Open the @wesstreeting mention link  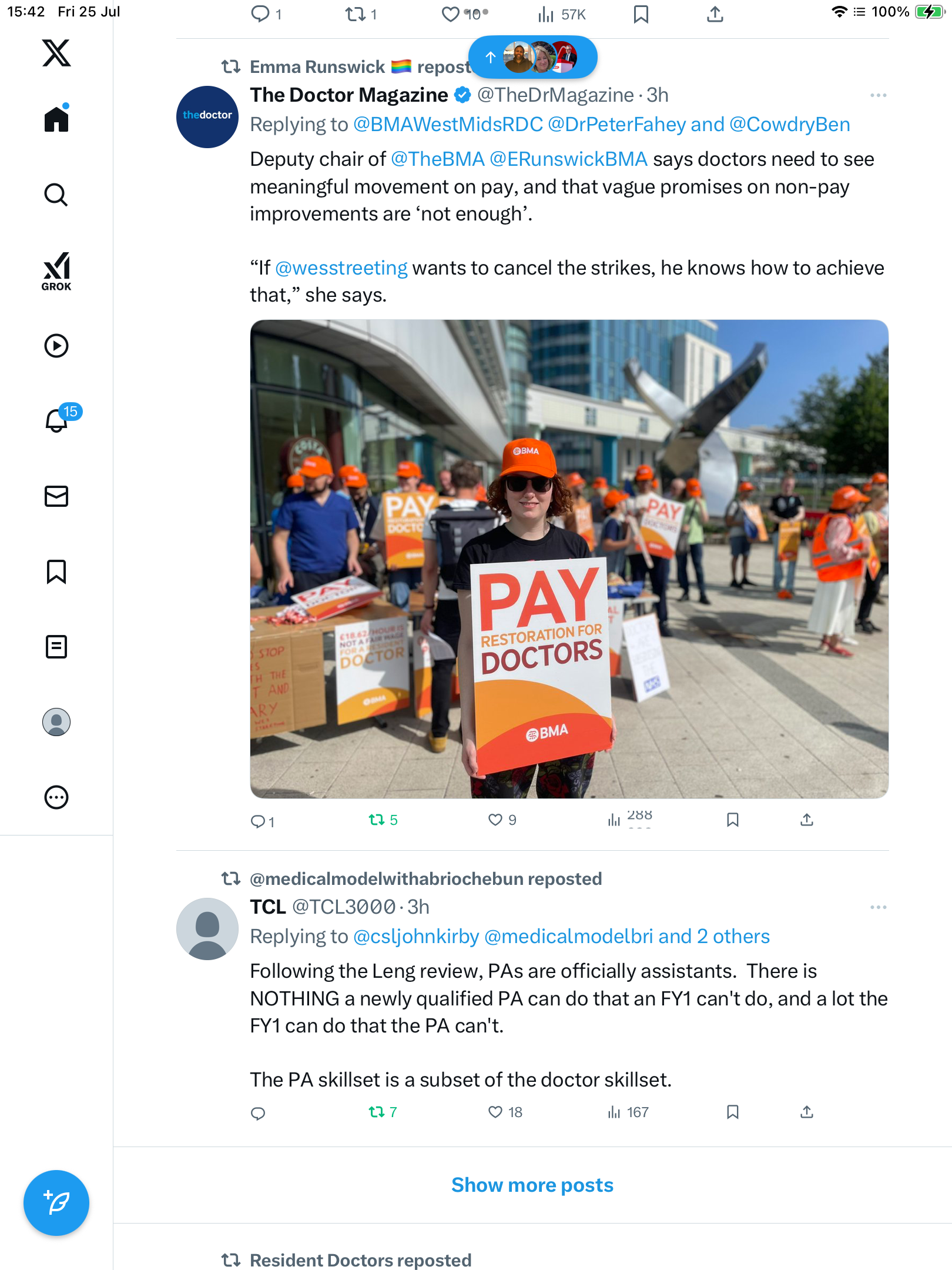[x=341, y=268]
